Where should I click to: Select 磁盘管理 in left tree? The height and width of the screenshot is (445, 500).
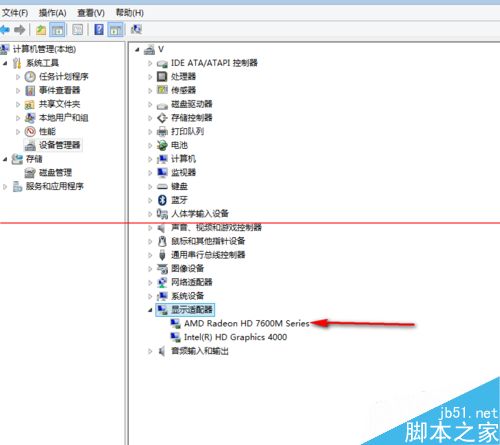tap(55, 172)
